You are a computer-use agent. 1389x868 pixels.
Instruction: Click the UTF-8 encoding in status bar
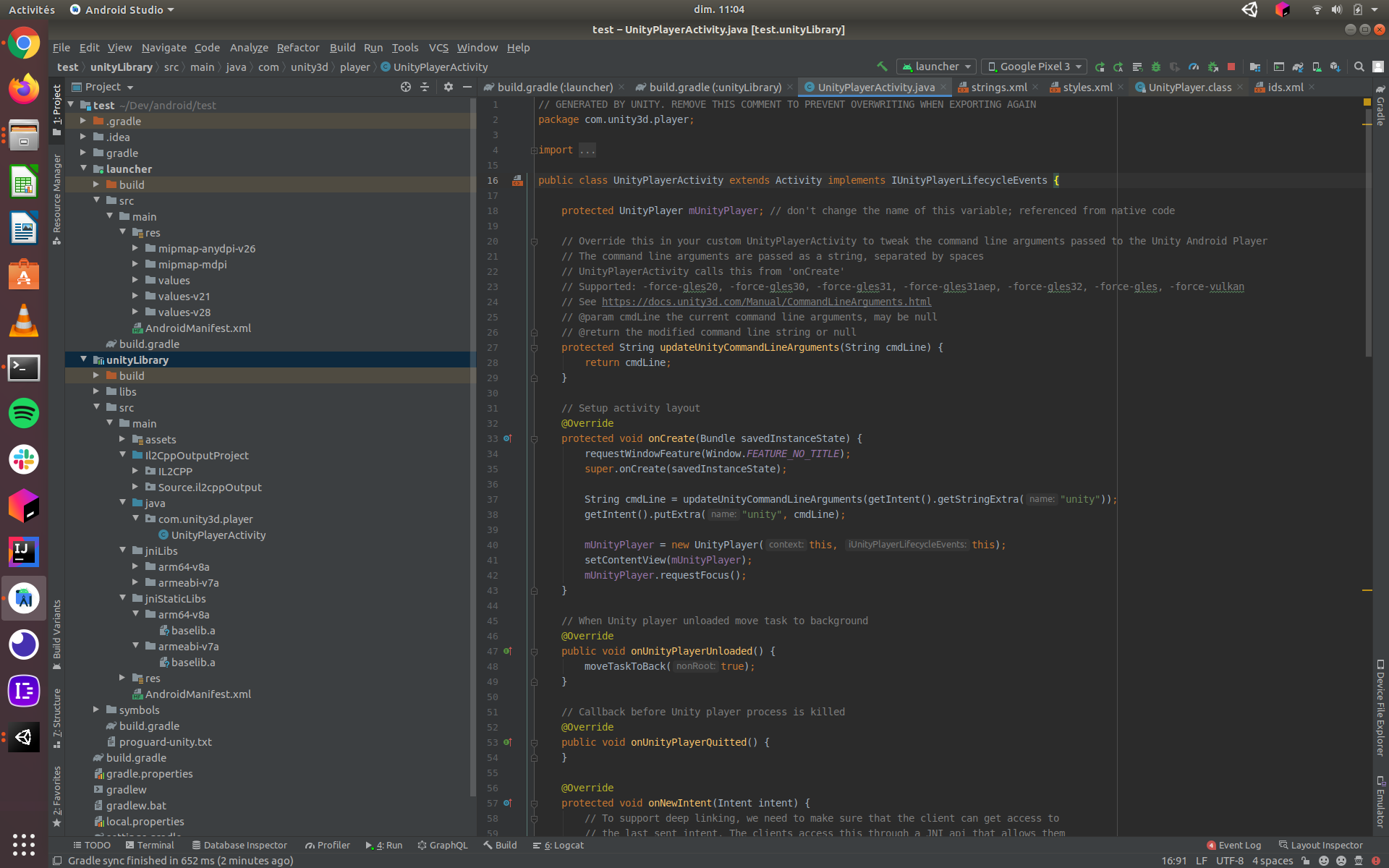[1229, 861]
